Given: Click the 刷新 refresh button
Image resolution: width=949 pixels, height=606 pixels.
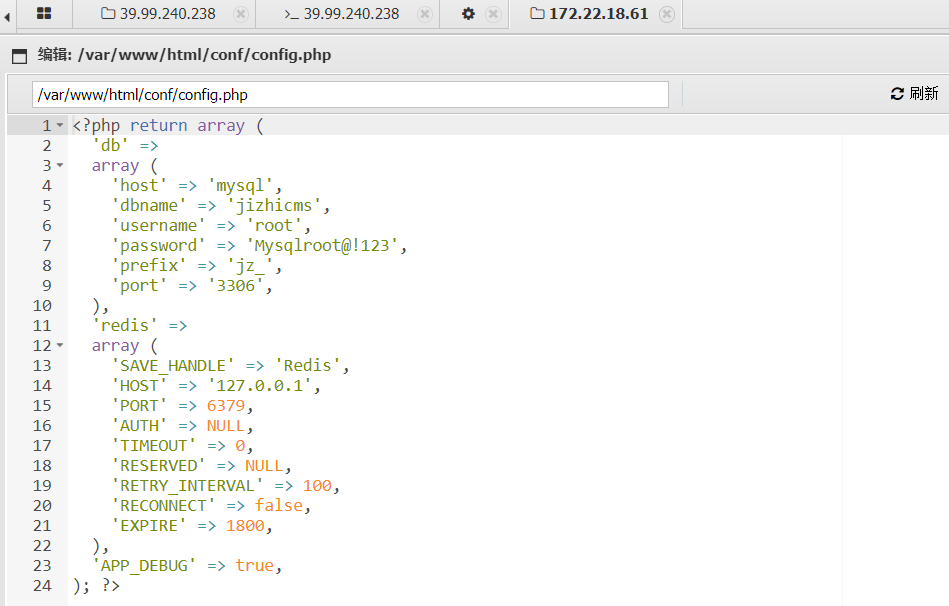Looking at the screenshot, I should [x=914, y=93].
